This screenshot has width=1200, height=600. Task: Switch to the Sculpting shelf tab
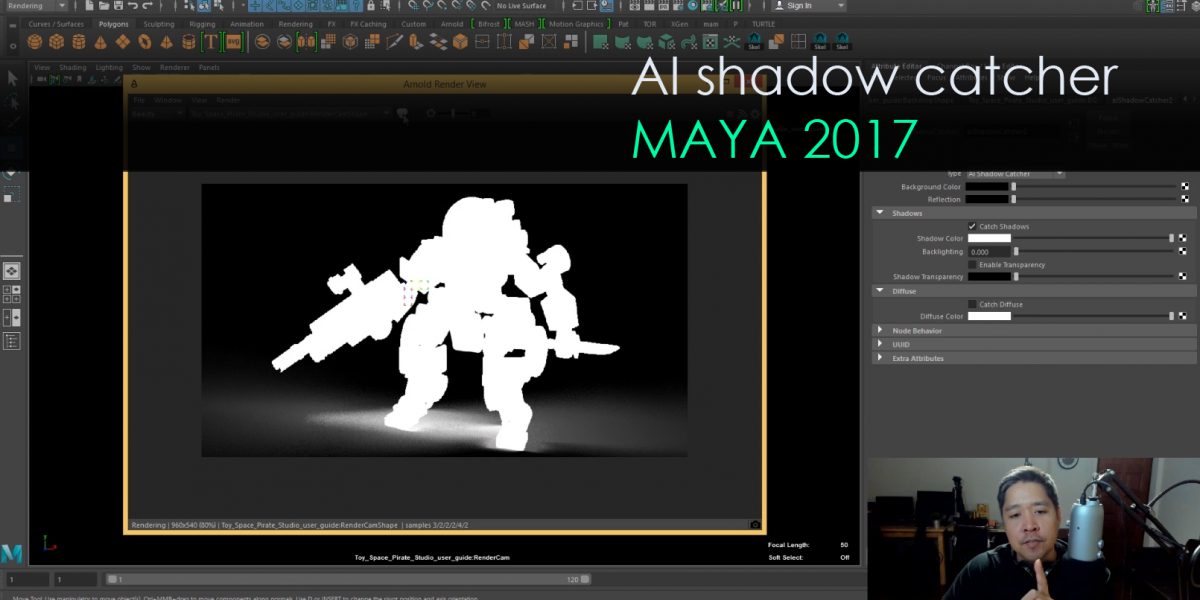(x=158, y=24)
